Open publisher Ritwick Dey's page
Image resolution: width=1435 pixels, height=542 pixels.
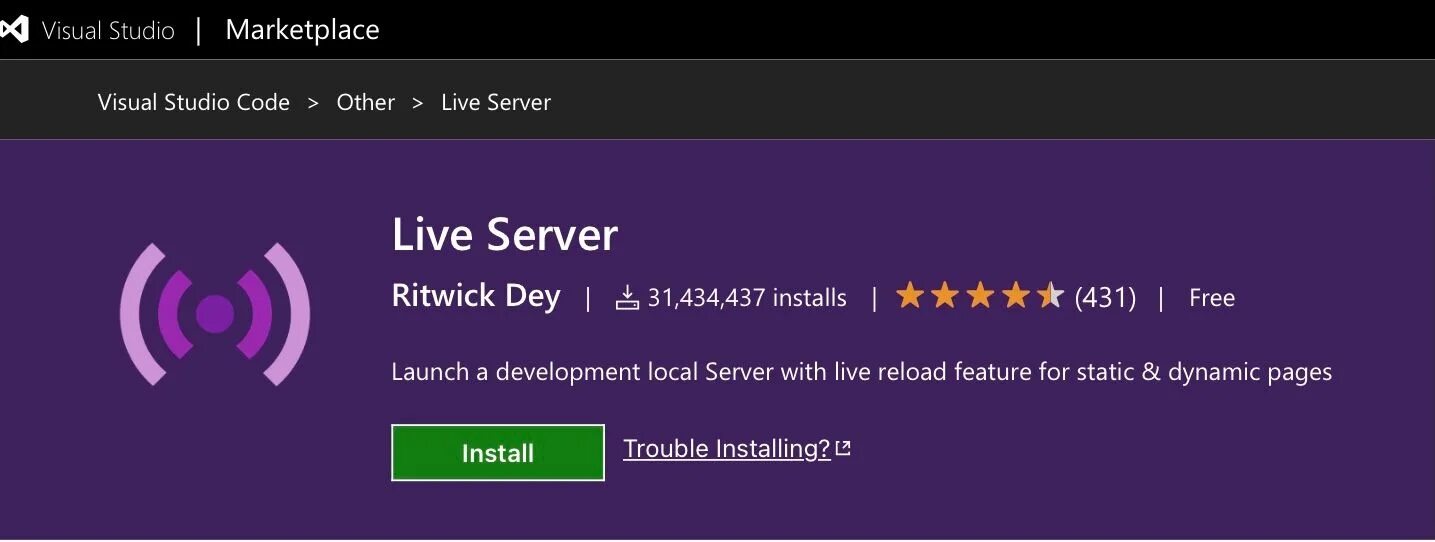point(476,296)
